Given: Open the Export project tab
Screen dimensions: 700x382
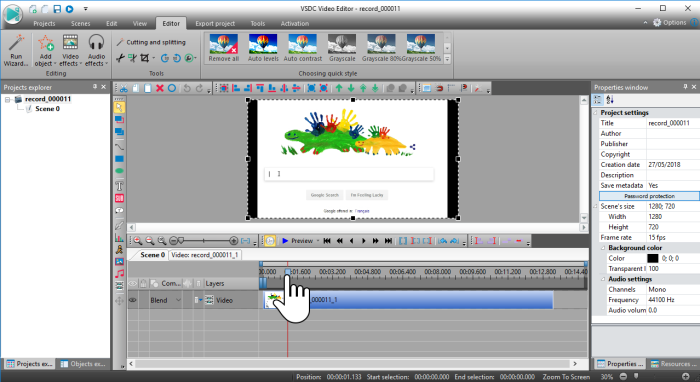Looking at the screenshot, I should (215, 24).
